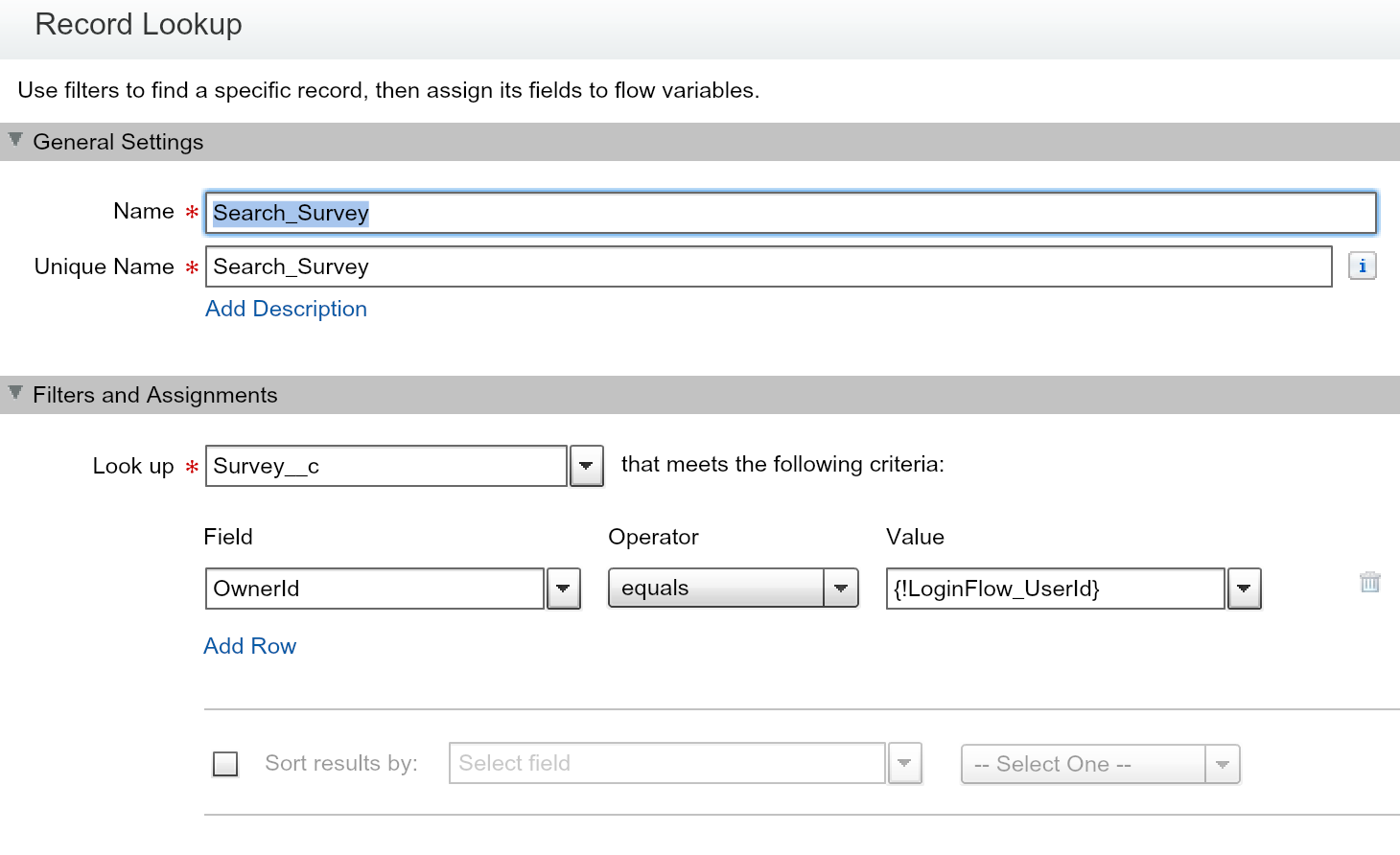Collapse the General Settings section
Viewport: 1400px width, 855px height.
(15, 140)
